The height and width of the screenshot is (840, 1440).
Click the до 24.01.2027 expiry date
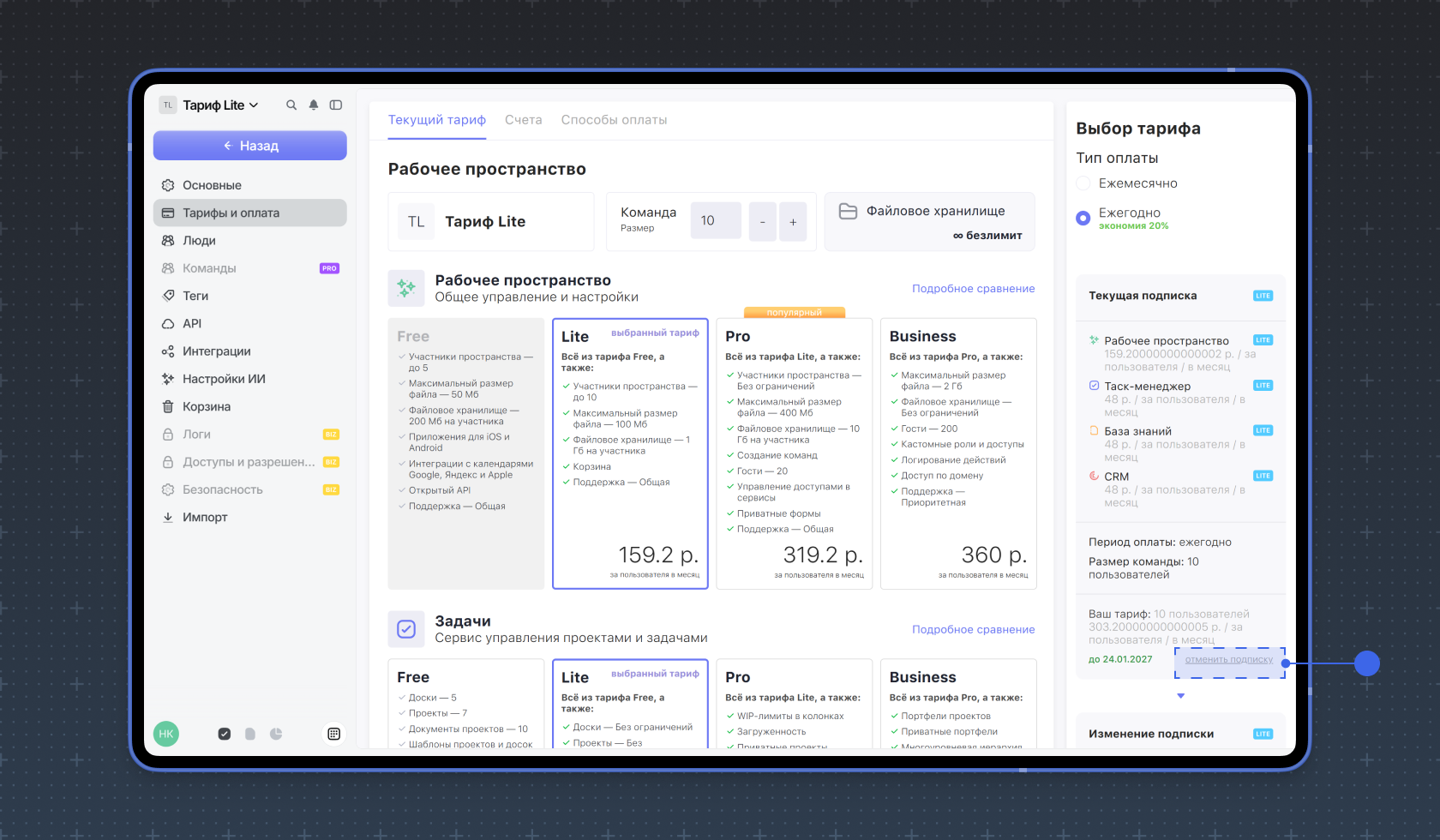click(1120, 660)
